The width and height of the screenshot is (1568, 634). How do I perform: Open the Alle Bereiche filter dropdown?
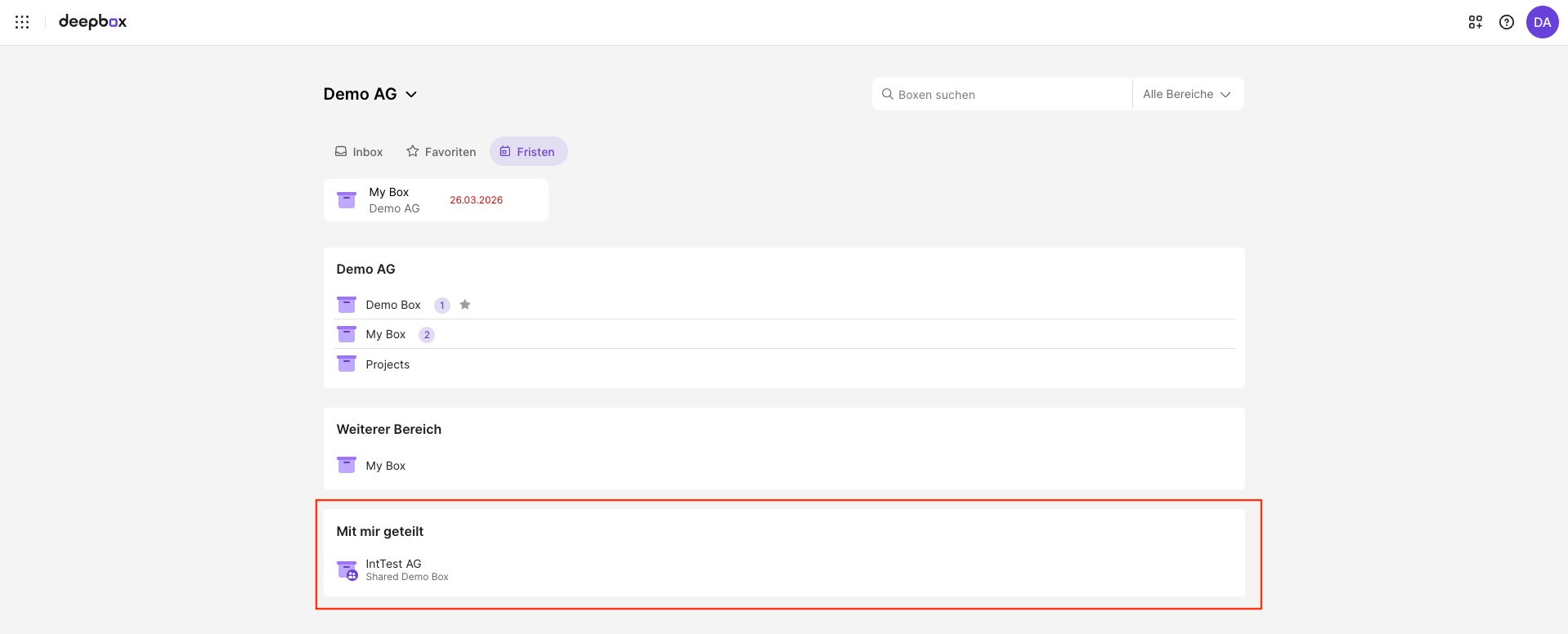click(1186, 94)
